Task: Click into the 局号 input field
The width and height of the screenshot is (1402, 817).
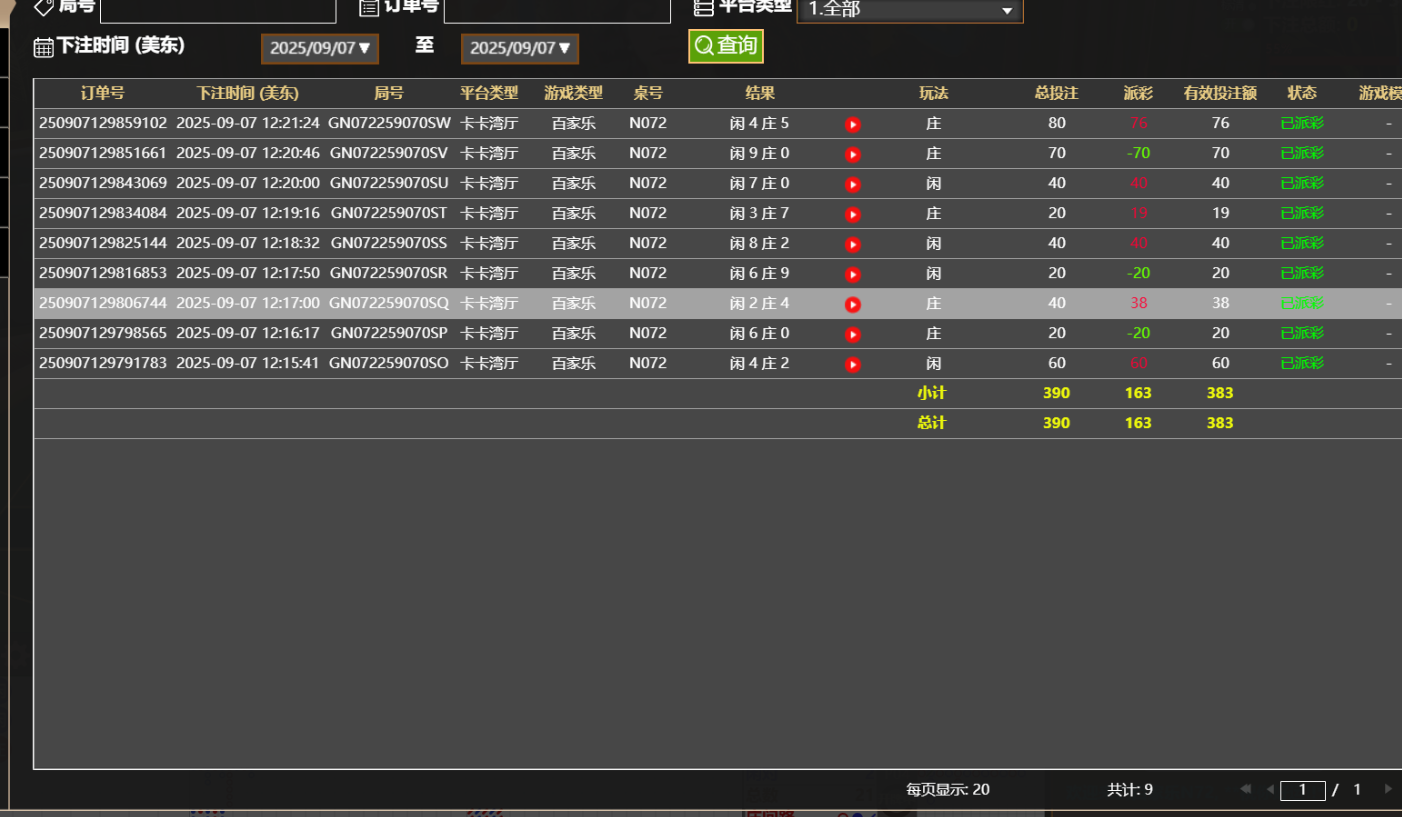Action: (218, 10)
